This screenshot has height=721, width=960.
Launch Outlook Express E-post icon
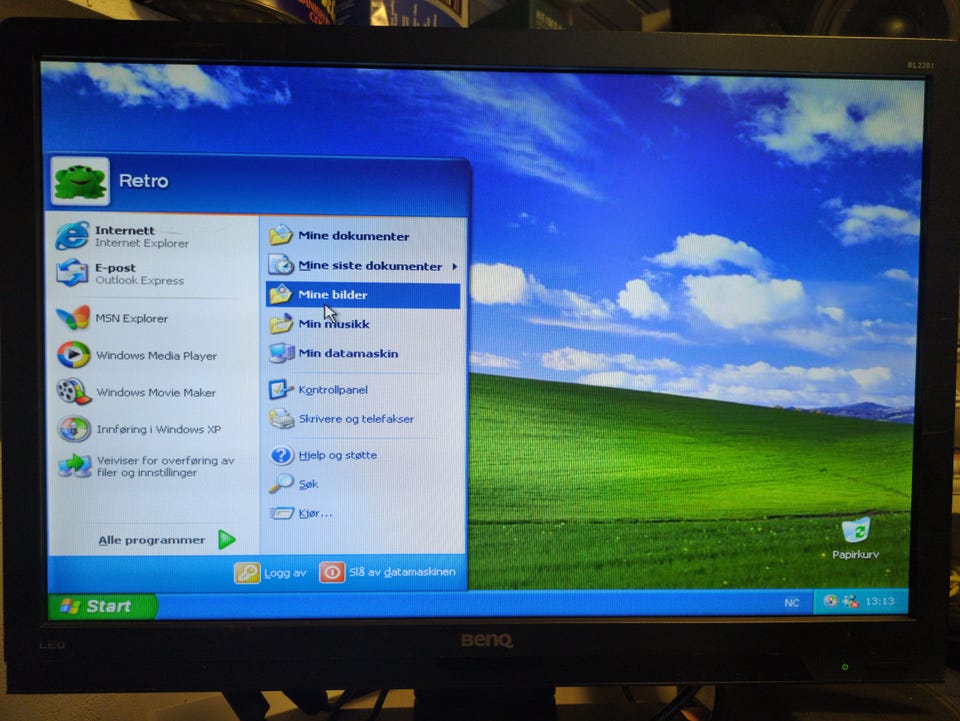[72, 273]
